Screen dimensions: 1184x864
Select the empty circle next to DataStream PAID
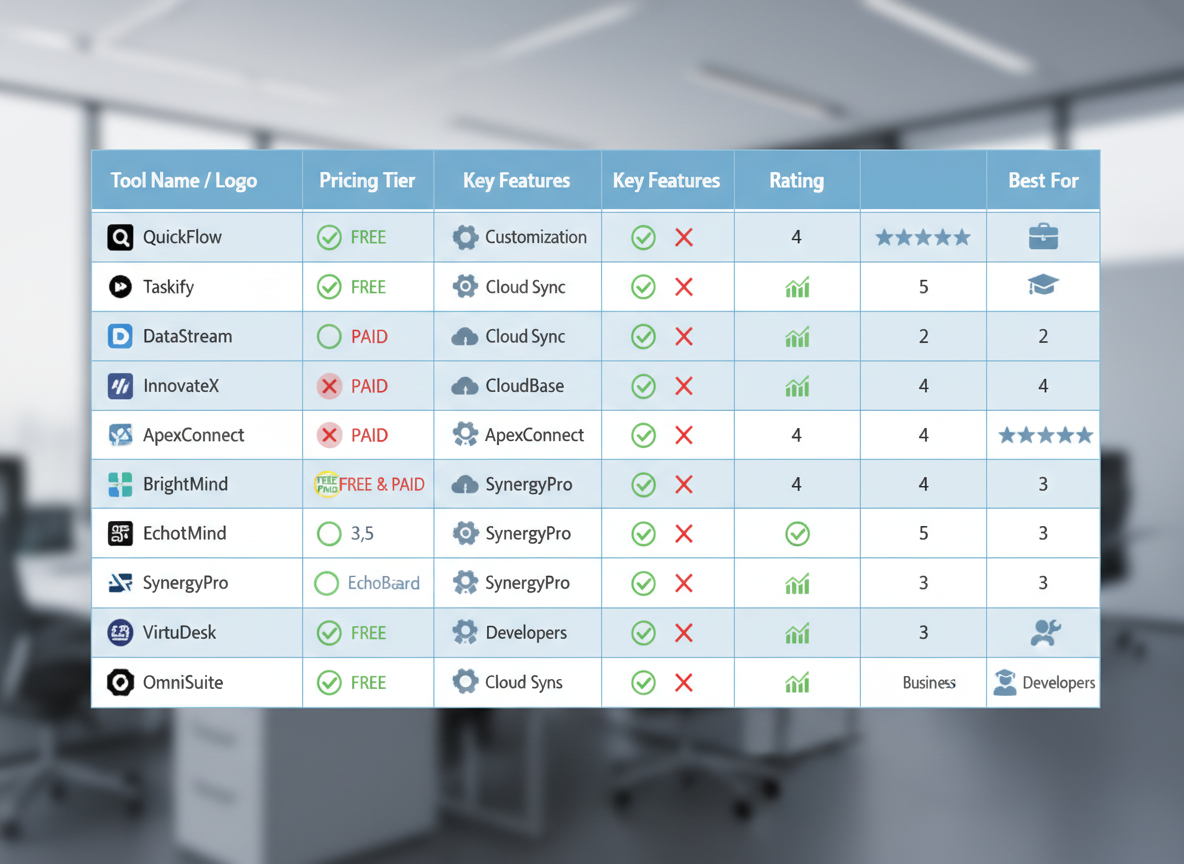[329, 337]
